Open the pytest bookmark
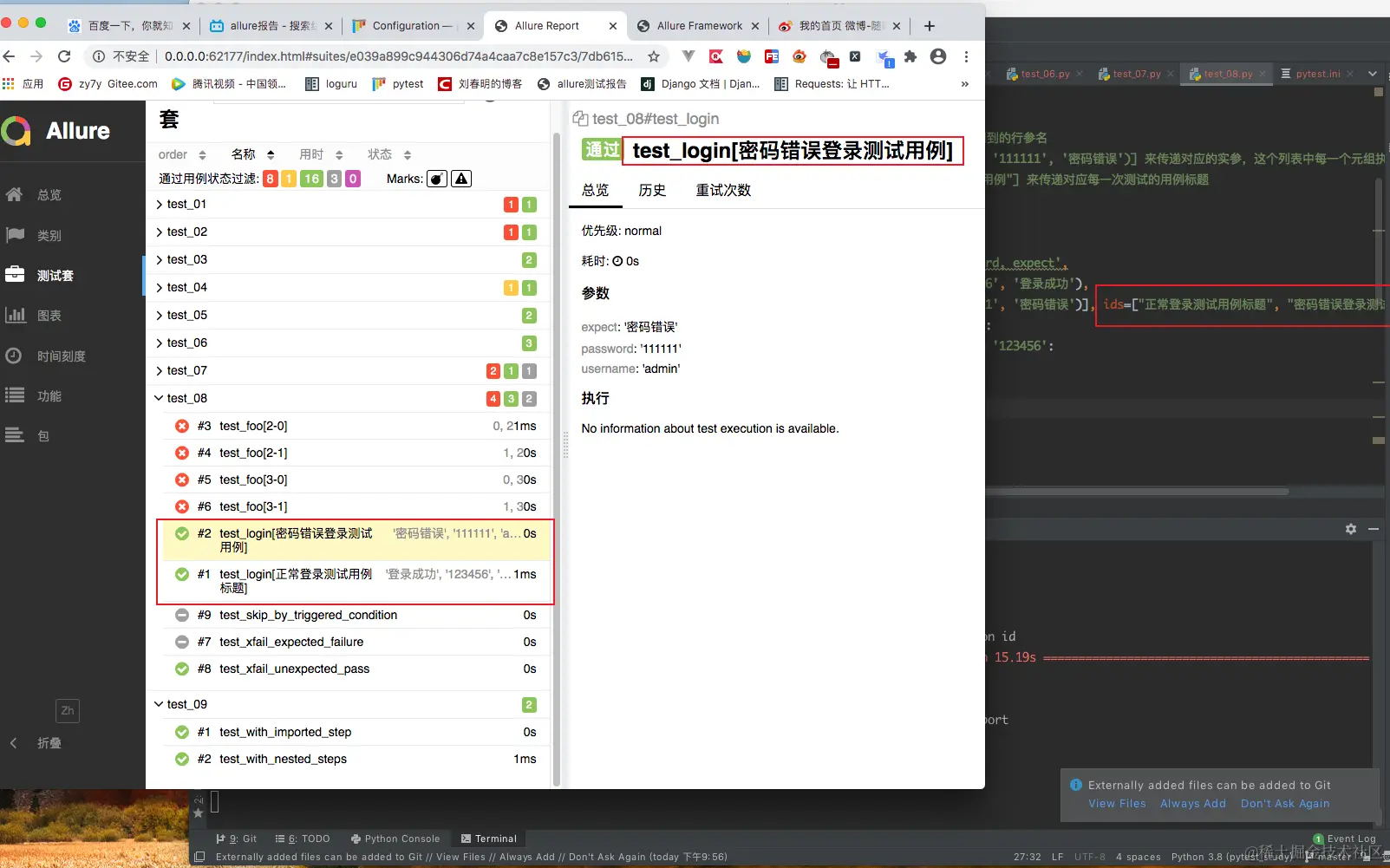Viewport: 1390px width, 868px height. click(x=398, y=84)
